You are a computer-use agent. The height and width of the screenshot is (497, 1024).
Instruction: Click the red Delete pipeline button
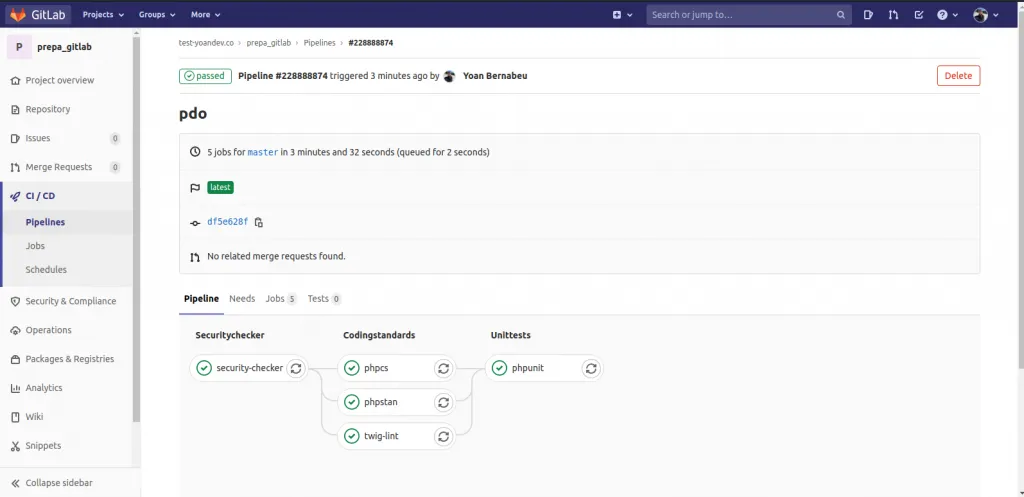(958, 76)
